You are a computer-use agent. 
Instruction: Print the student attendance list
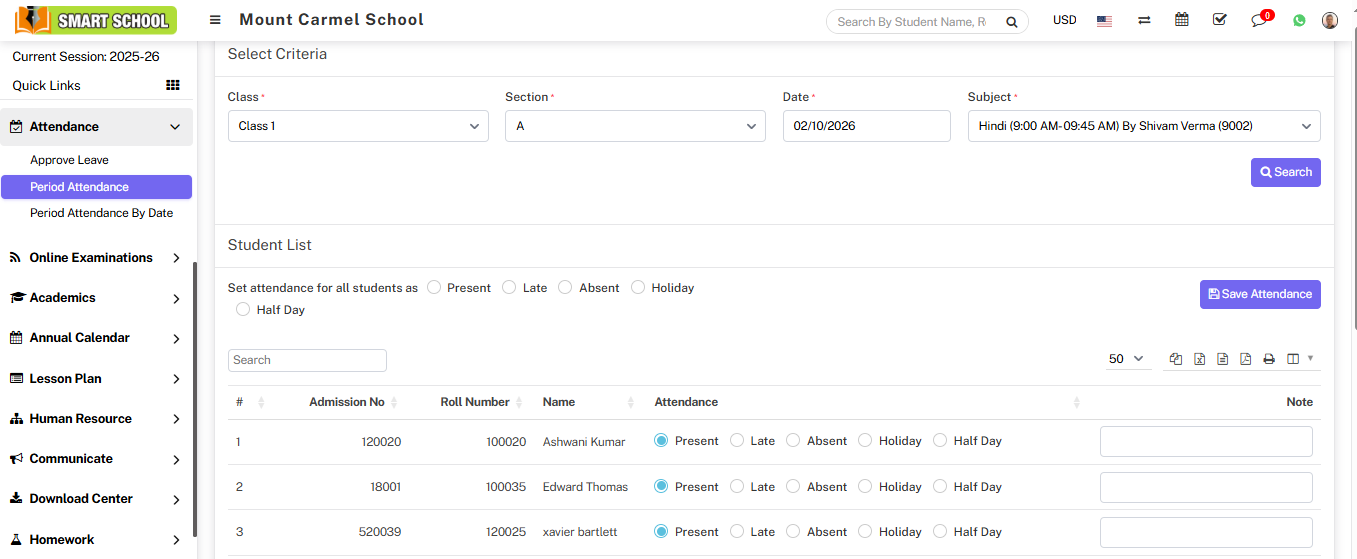pos(1269,359)
